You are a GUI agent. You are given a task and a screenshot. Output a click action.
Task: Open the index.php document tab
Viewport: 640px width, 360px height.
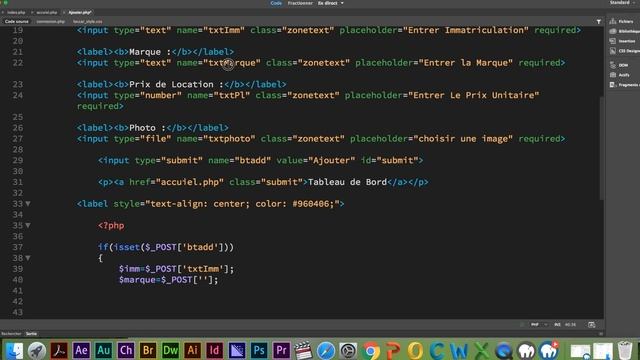pos(16,12)
